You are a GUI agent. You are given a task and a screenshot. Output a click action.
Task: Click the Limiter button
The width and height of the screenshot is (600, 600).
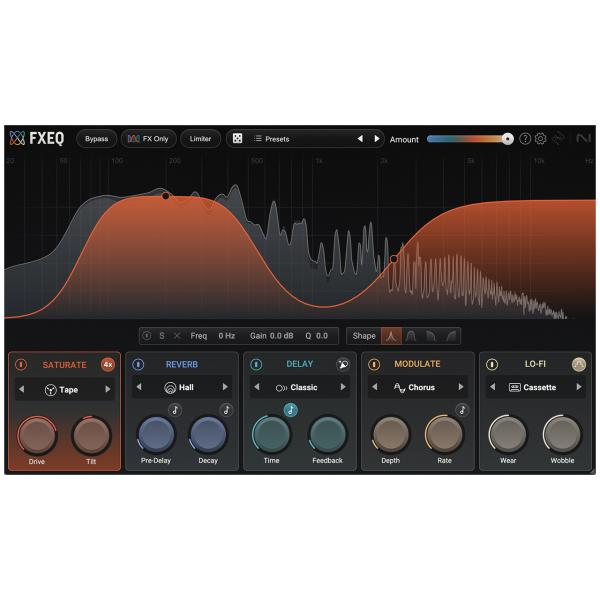click(x=200, y=139)
